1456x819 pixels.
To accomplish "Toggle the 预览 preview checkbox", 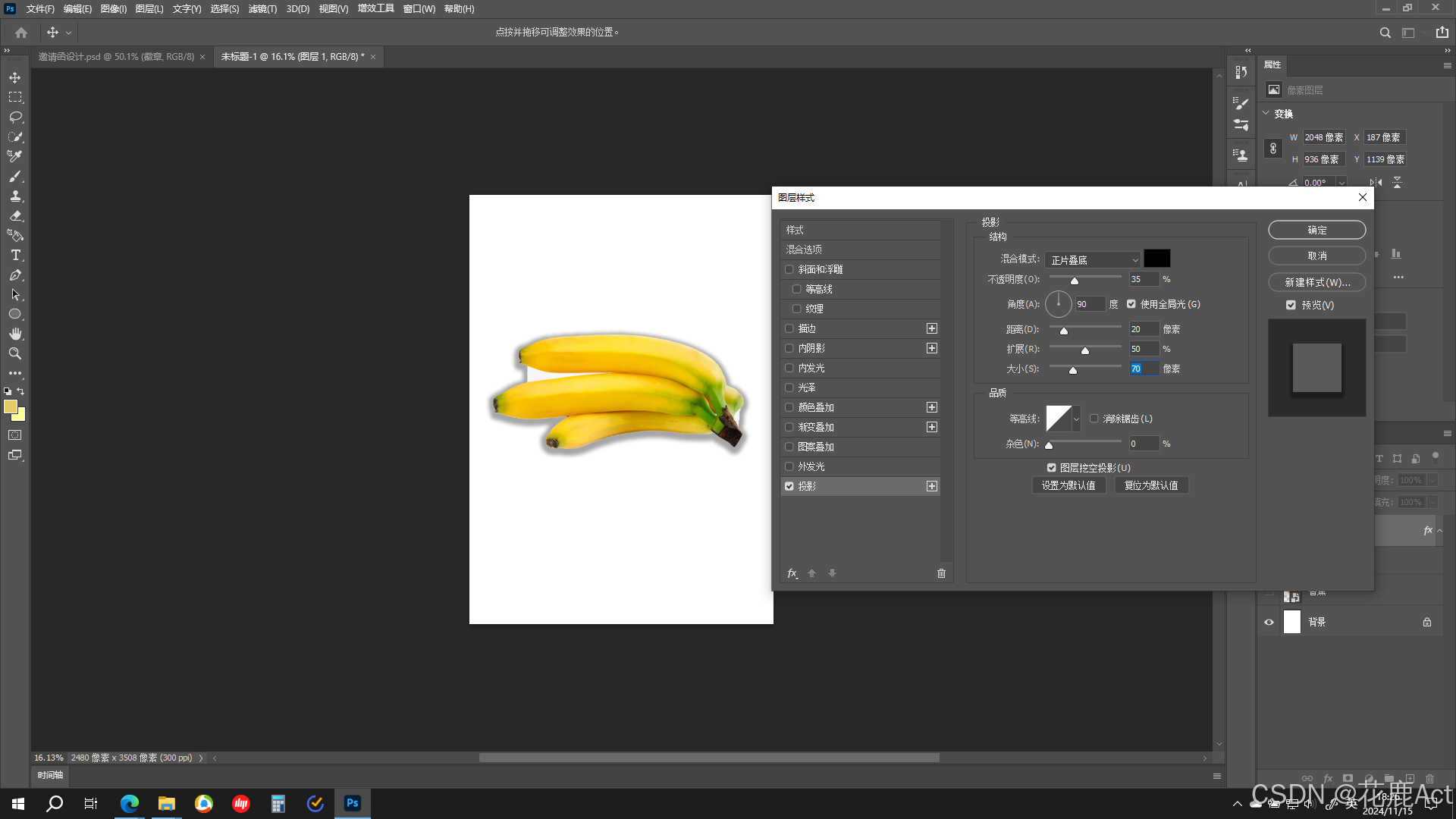I will tap(1291, 305).
